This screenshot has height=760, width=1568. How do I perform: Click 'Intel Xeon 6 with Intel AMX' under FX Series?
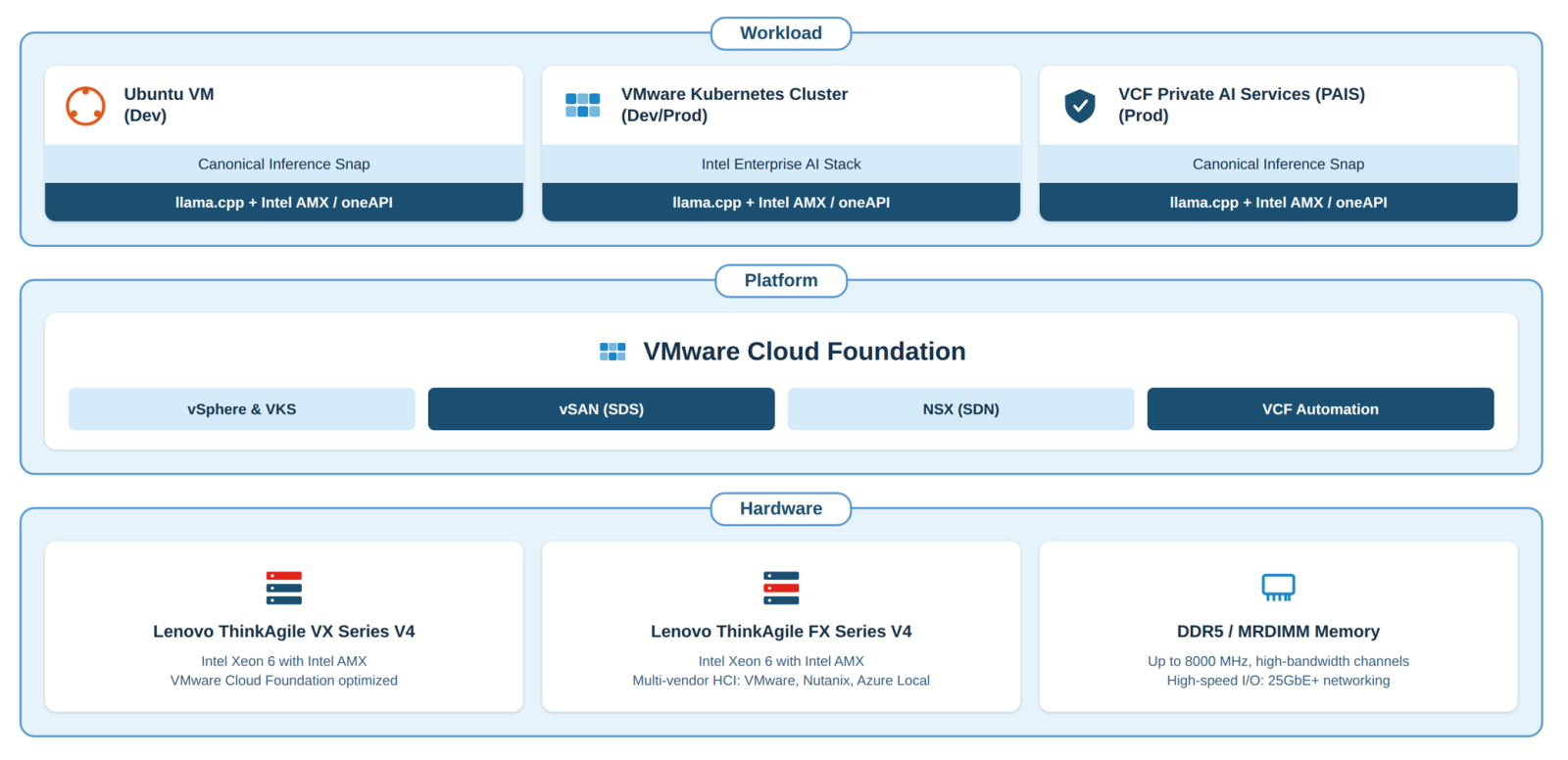tap(781, 662)
